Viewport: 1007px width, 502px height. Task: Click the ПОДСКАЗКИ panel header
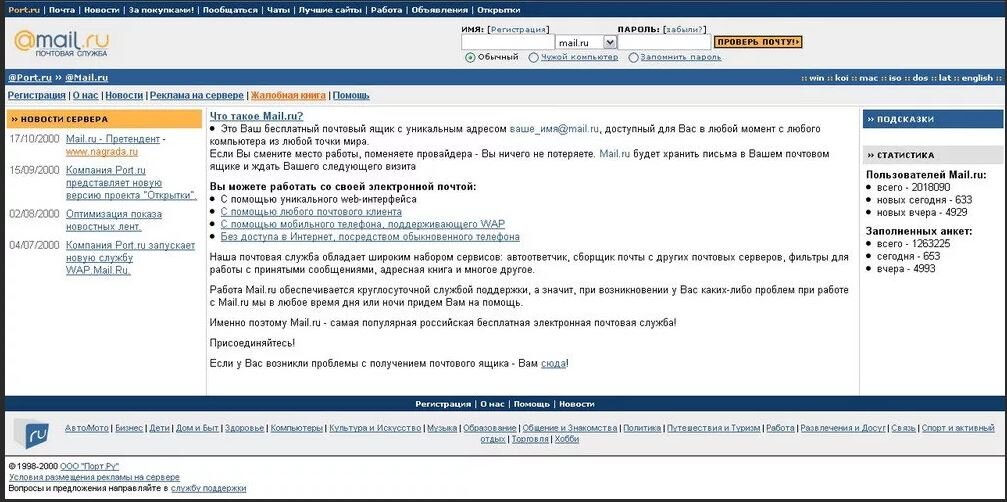coord(933,119)
